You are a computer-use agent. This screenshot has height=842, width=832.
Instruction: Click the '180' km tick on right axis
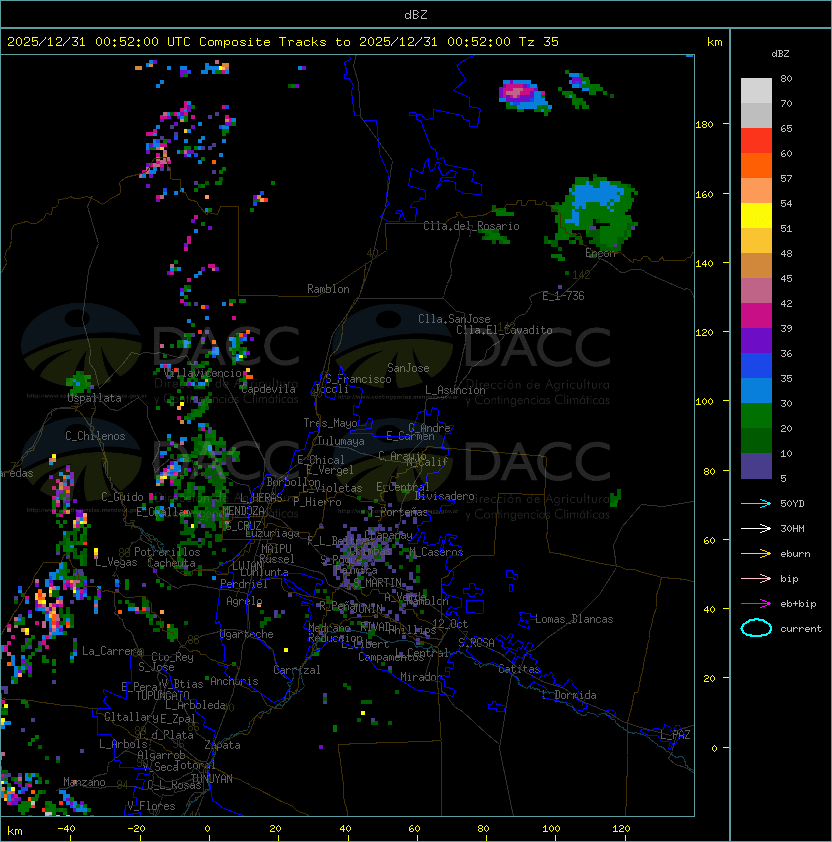tap(704, 125)
